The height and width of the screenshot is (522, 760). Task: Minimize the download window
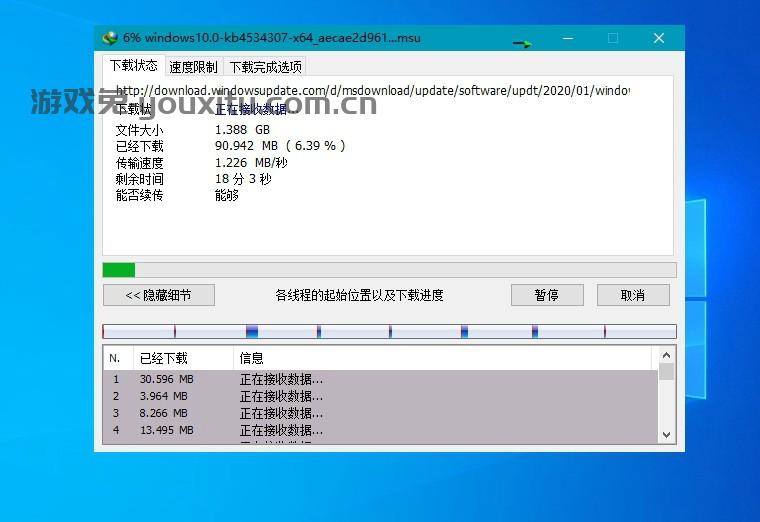[x=568, y=38]
